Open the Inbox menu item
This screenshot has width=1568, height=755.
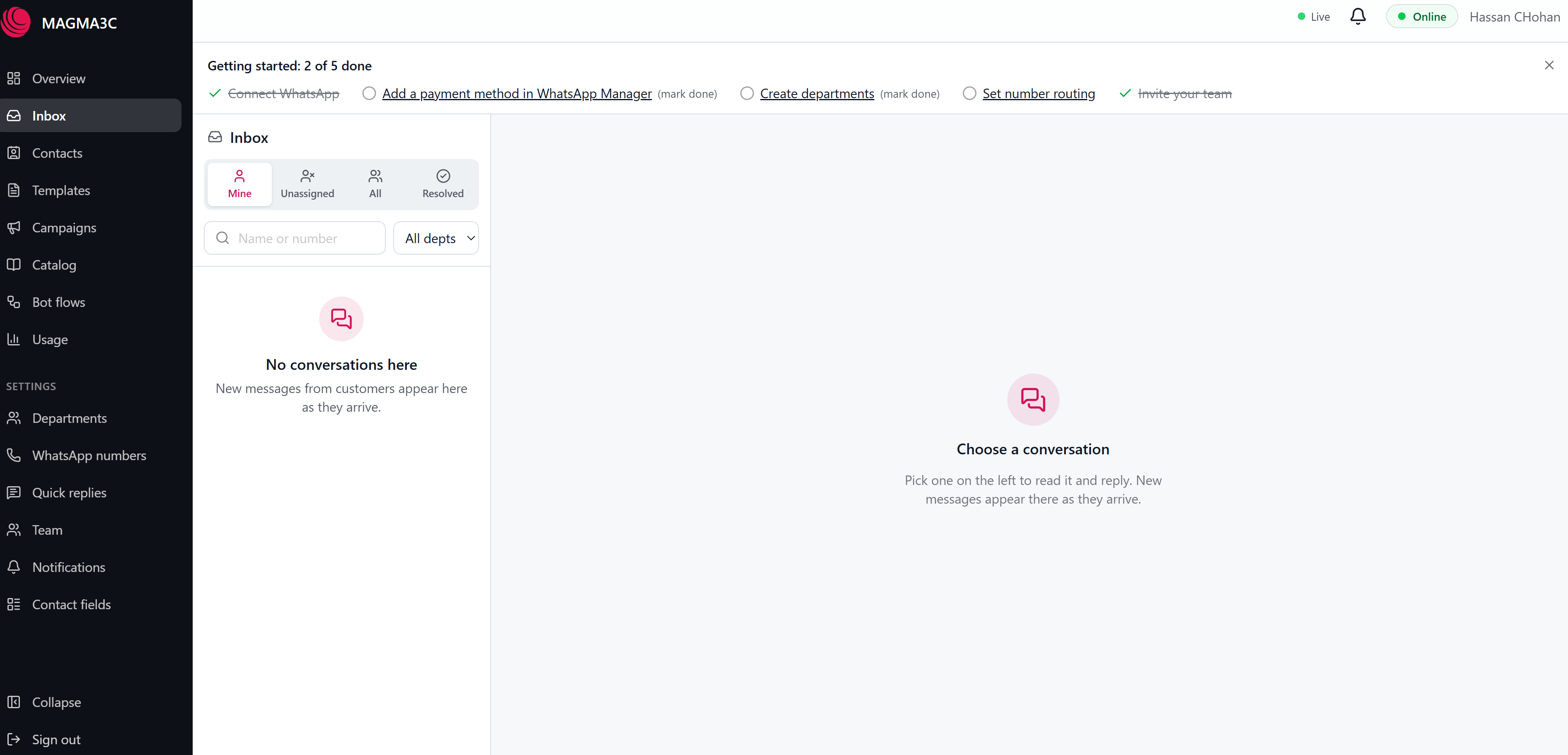pos(91,116)
